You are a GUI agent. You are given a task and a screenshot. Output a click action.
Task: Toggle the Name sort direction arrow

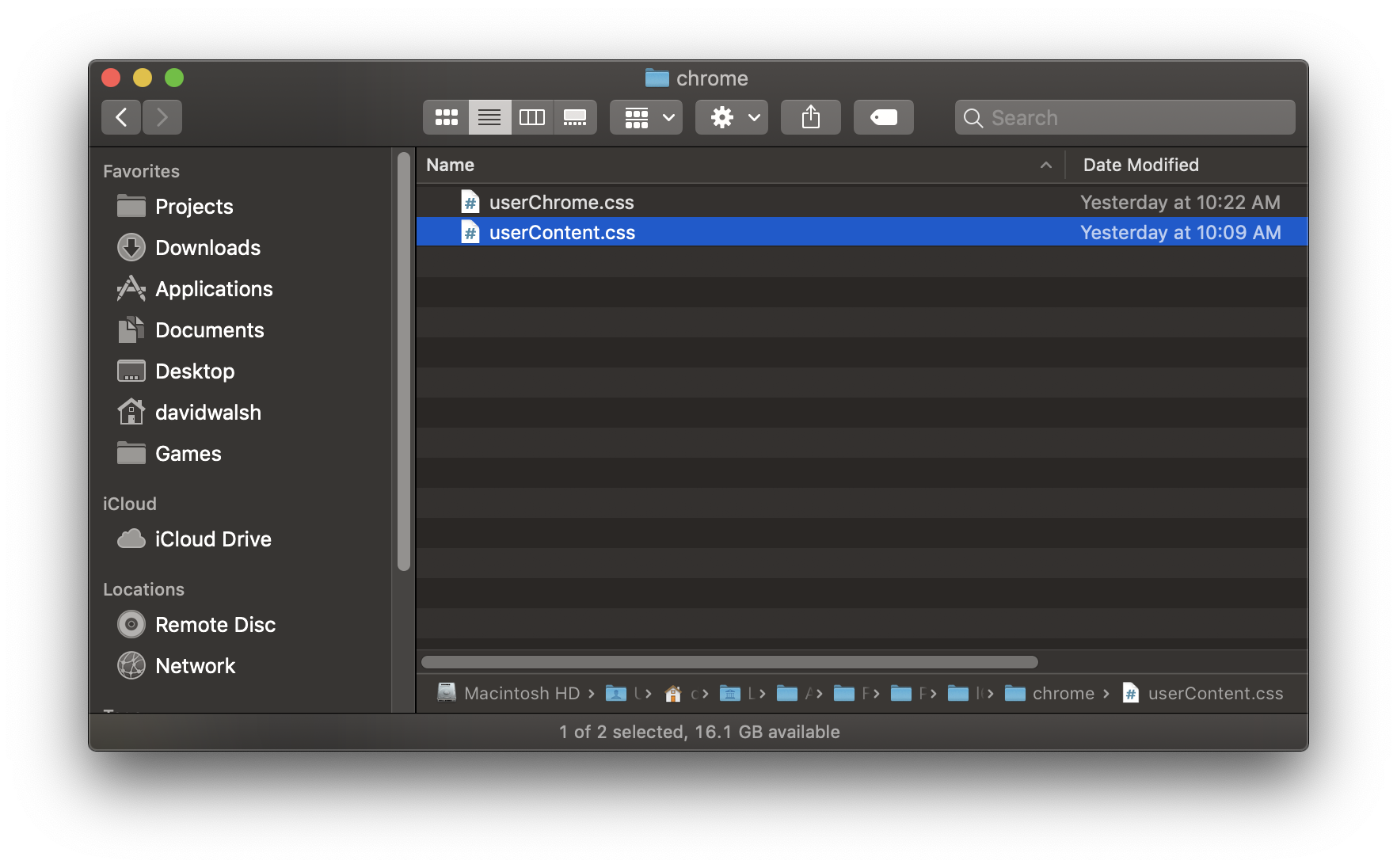1046,165
